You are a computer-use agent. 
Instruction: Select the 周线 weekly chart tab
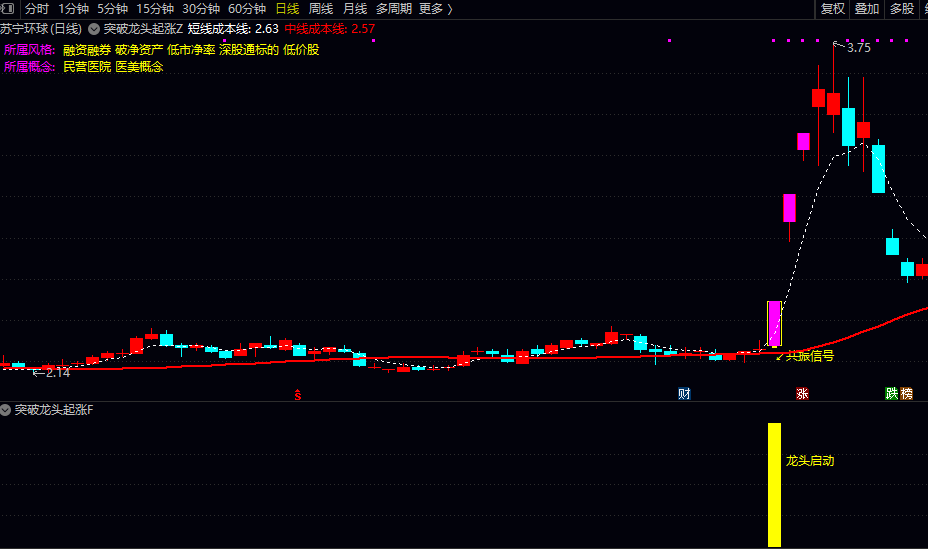[x=321, y=9]
